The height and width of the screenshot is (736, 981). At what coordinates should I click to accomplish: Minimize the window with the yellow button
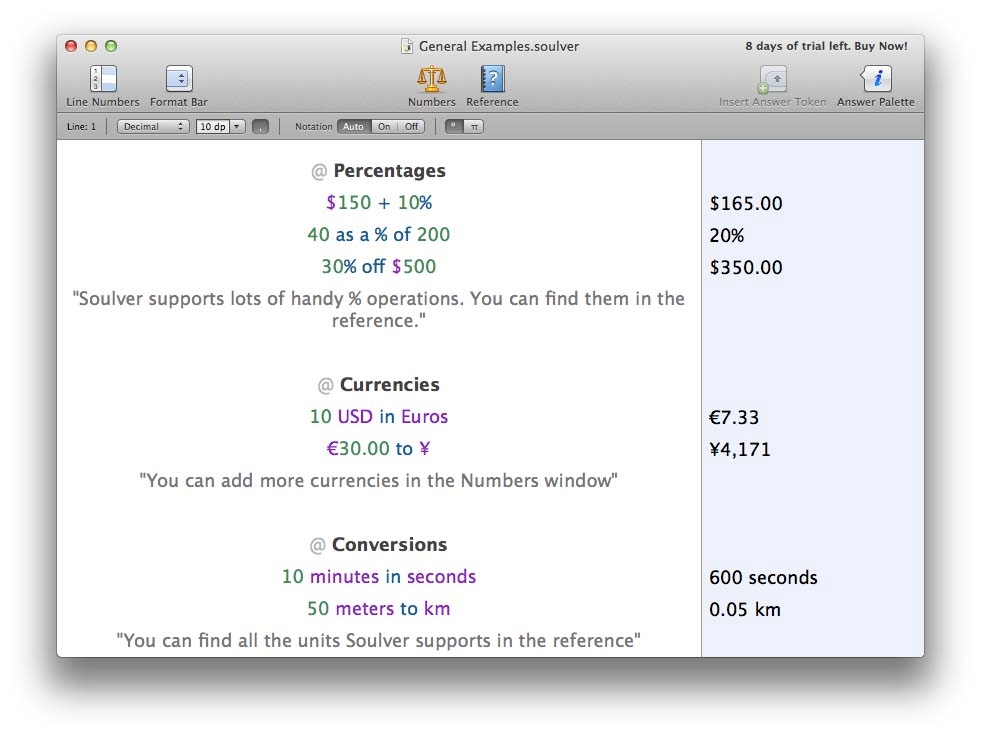tap(91, 46)
